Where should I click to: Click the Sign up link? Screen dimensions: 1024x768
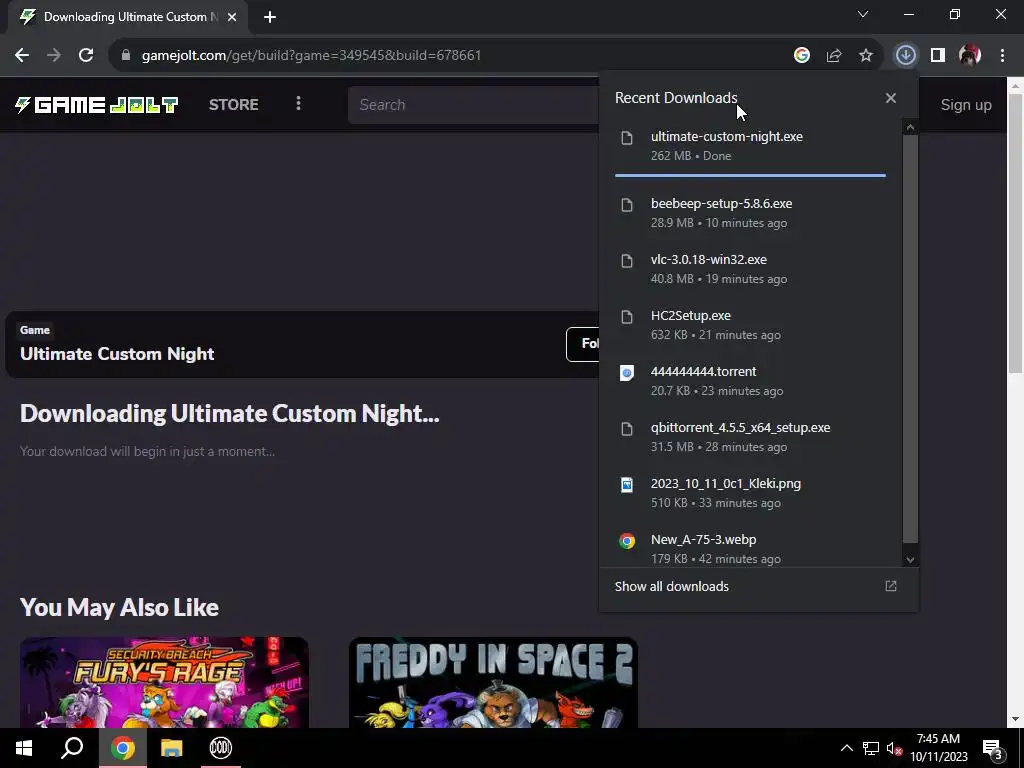[966, 104]
